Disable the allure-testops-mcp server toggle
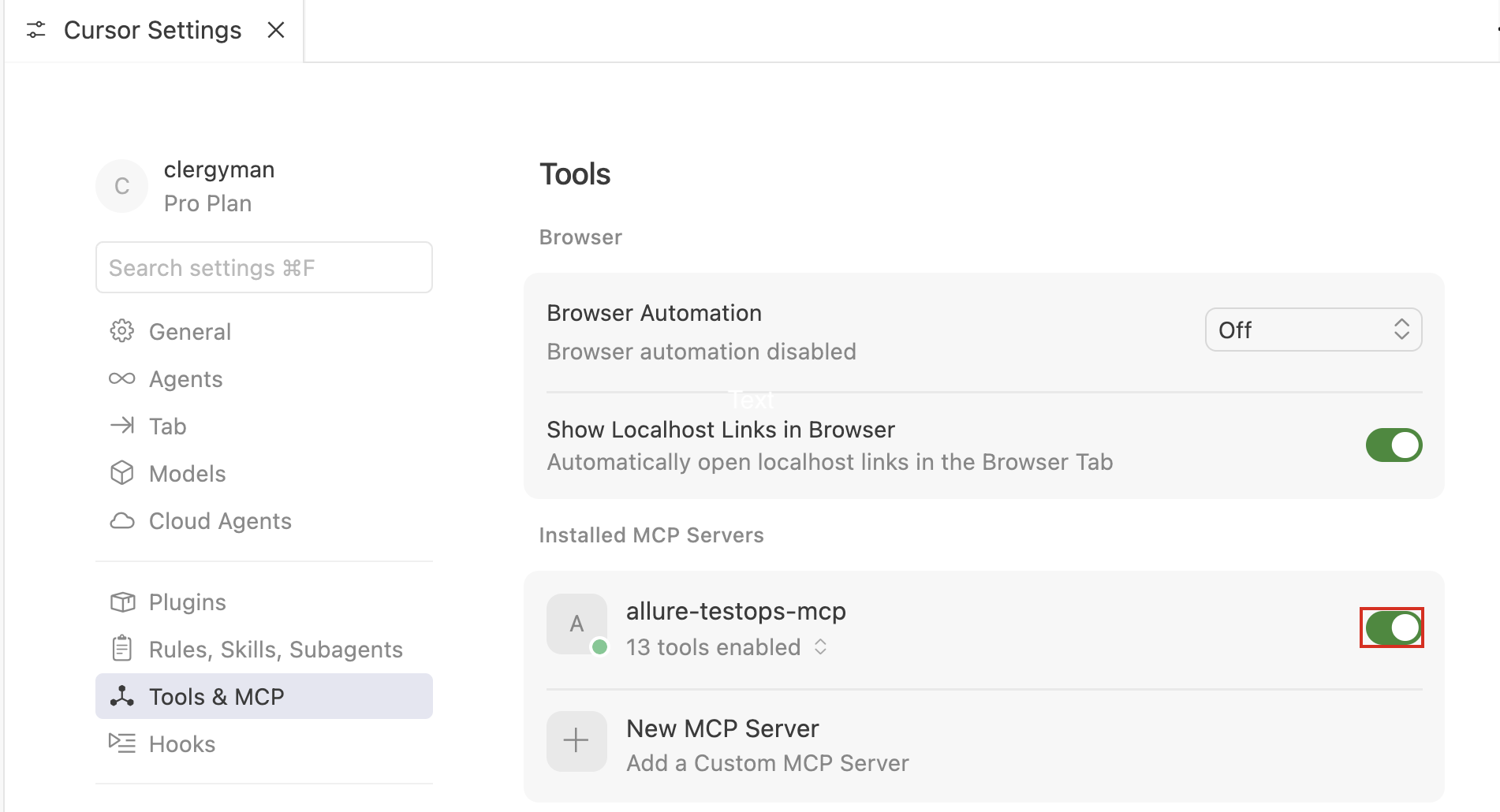 1393,628
